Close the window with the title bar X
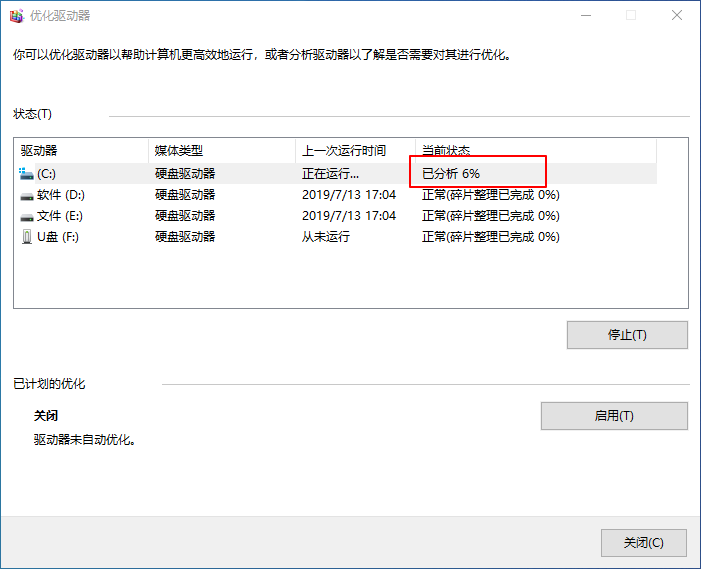 [x=676, y=16]
